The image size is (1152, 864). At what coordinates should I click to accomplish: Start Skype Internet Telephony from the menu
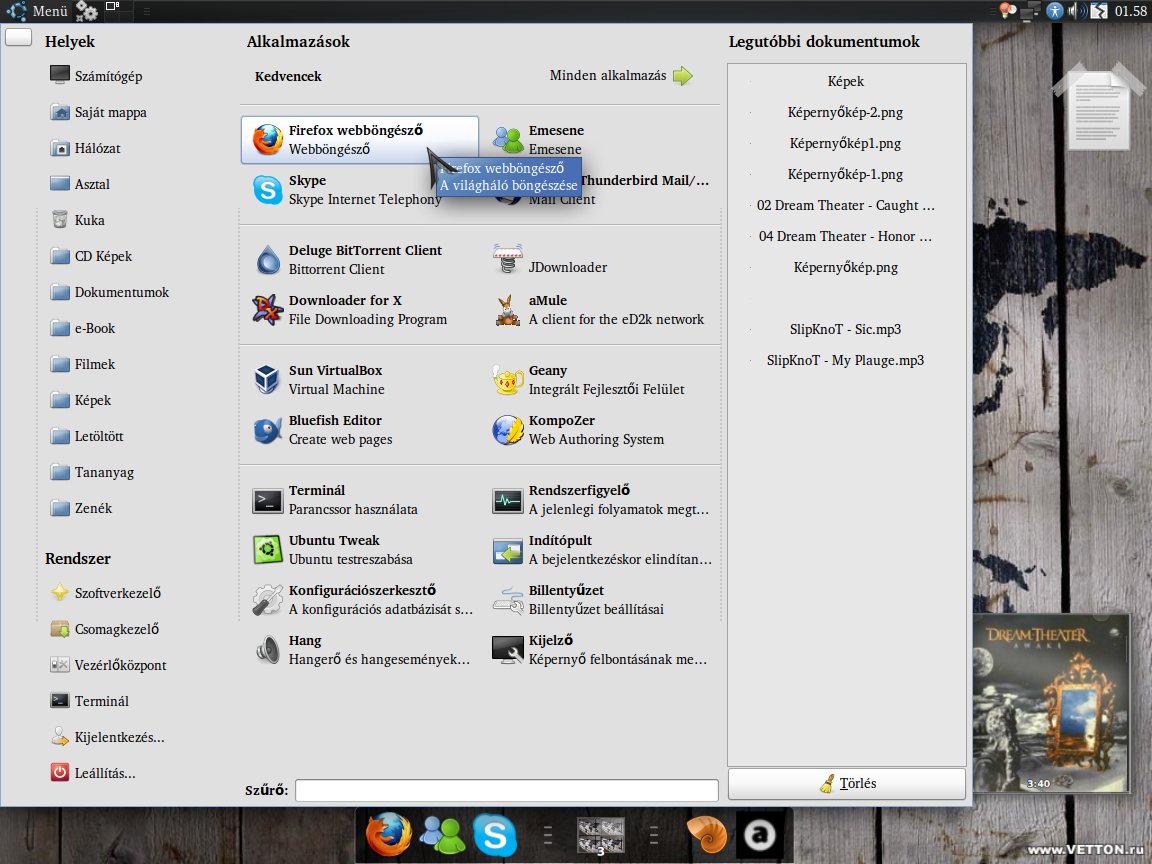[359, 190]
